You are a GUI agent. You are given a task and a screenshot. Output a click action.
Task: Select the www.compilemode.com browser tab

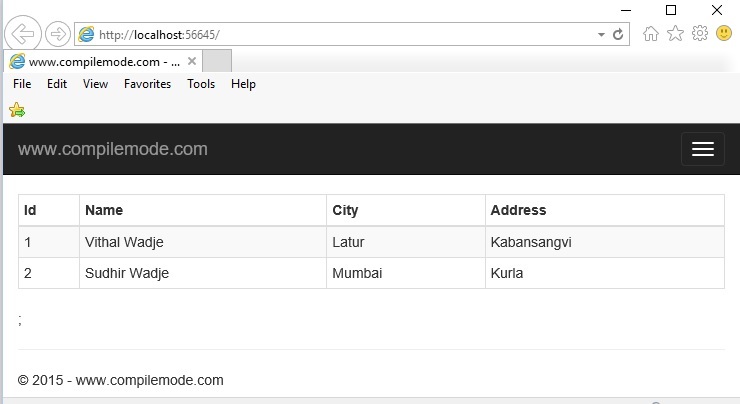point(95,61)
